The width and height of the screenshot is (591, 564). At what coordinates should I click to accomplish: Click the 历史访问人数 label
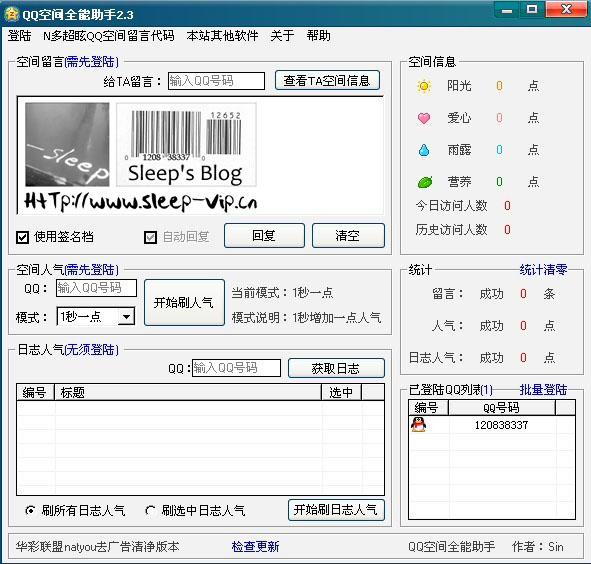(452, 230)
